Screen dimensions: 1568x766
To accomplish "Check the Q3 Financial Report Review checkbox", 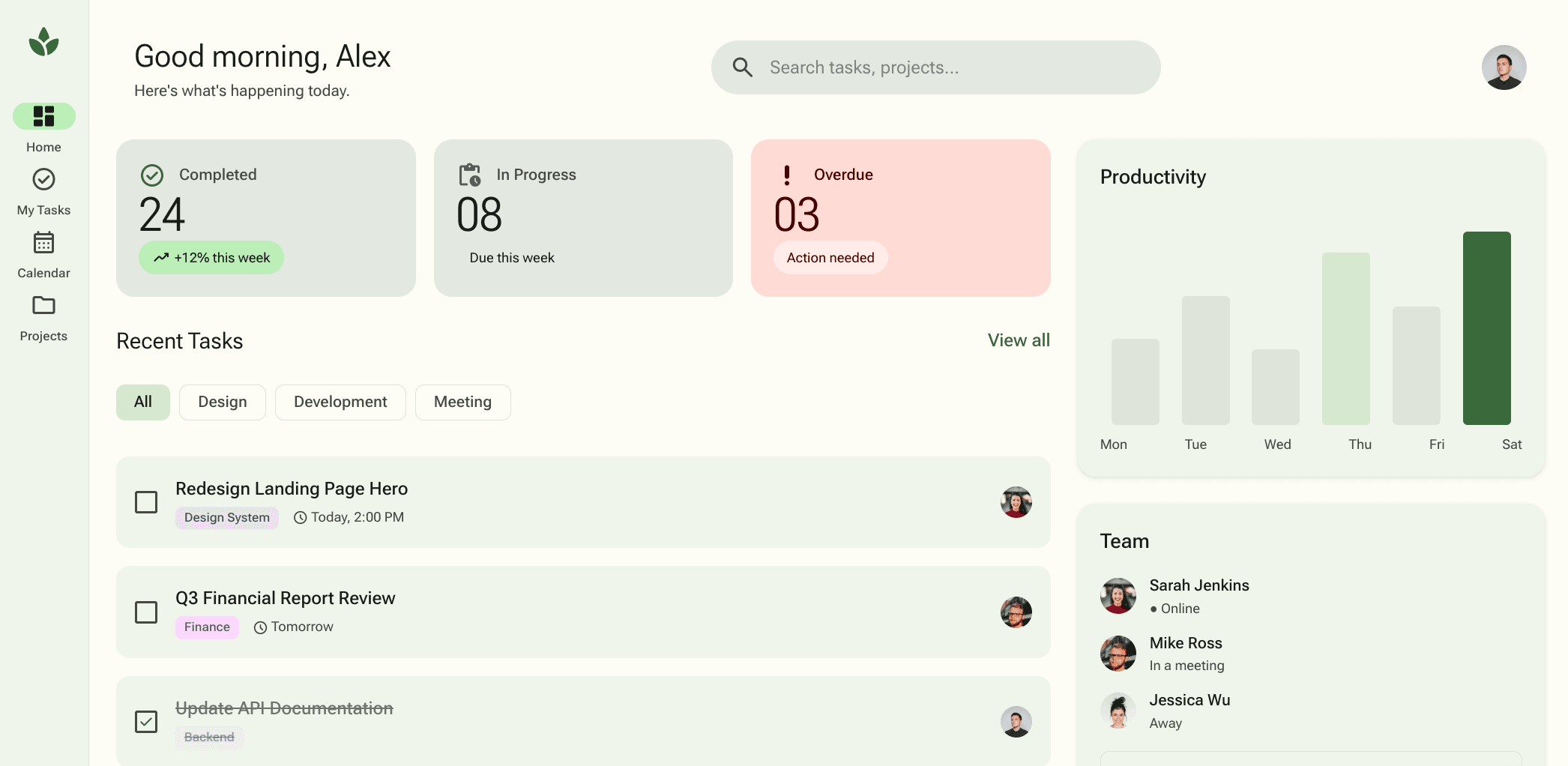I will [x=146, y=612].
